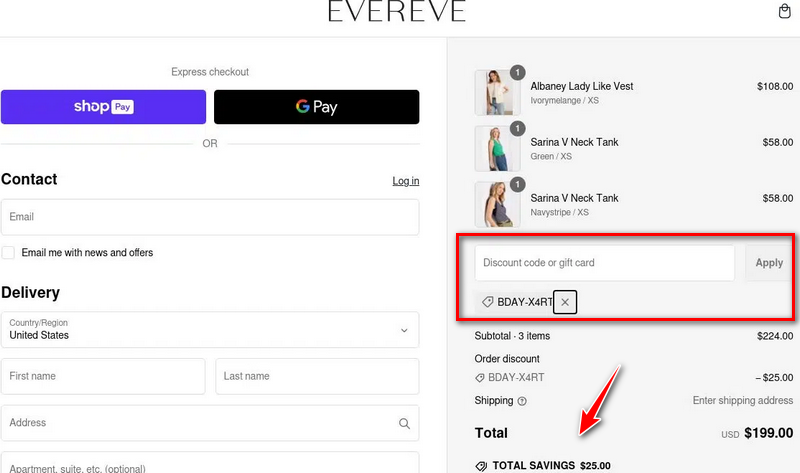Screen dimensions: 800x473
Task: Enable Email me with news and offers
Action: 9,253
